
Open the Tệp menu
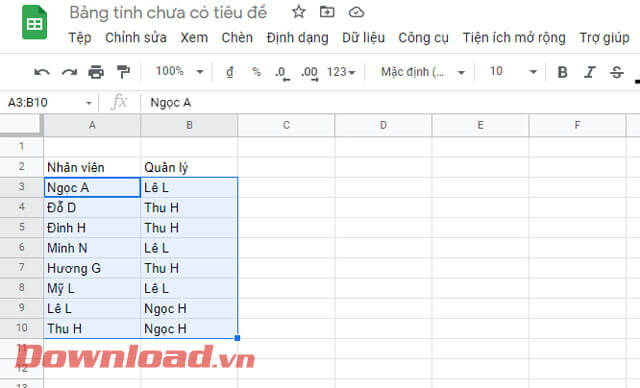coord(80,38)
